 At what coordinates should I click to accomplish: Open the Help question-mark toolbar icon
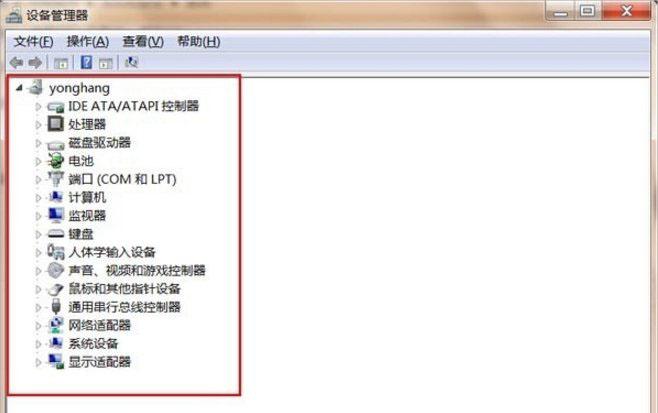tap(86, 63)
